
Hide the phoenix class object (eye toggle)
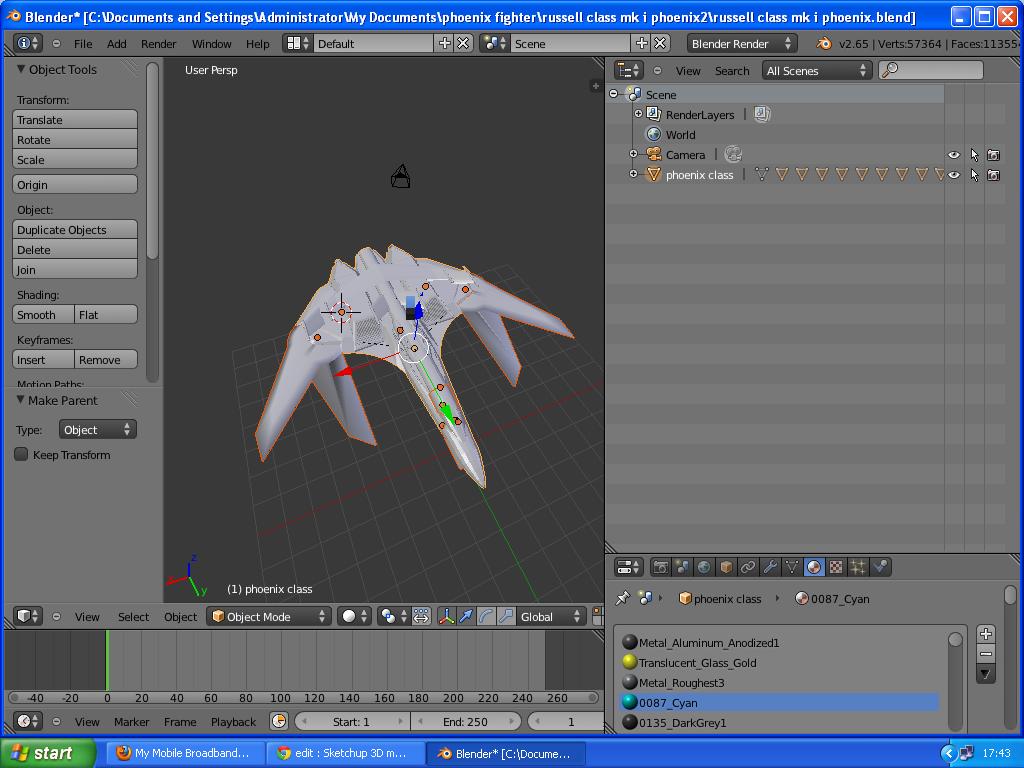[x=953, y=174]
